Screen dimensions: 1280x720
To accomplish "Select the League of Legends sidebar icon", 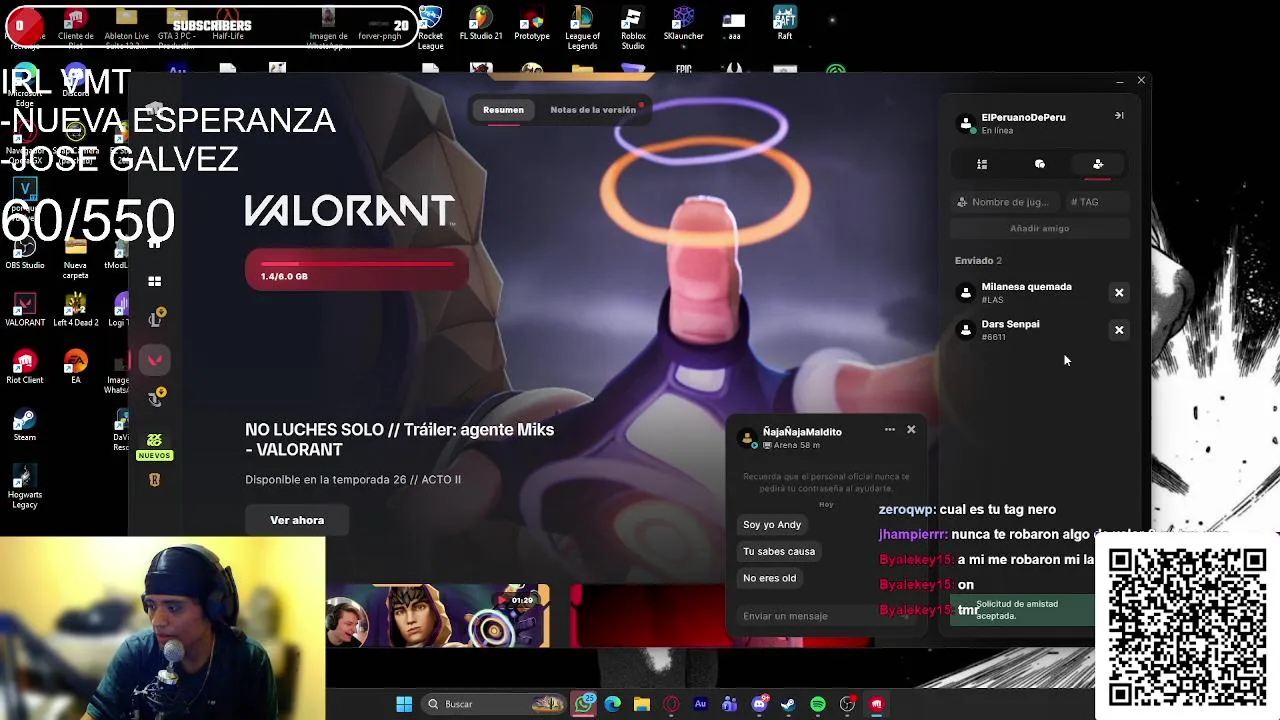I will [155, 319].
